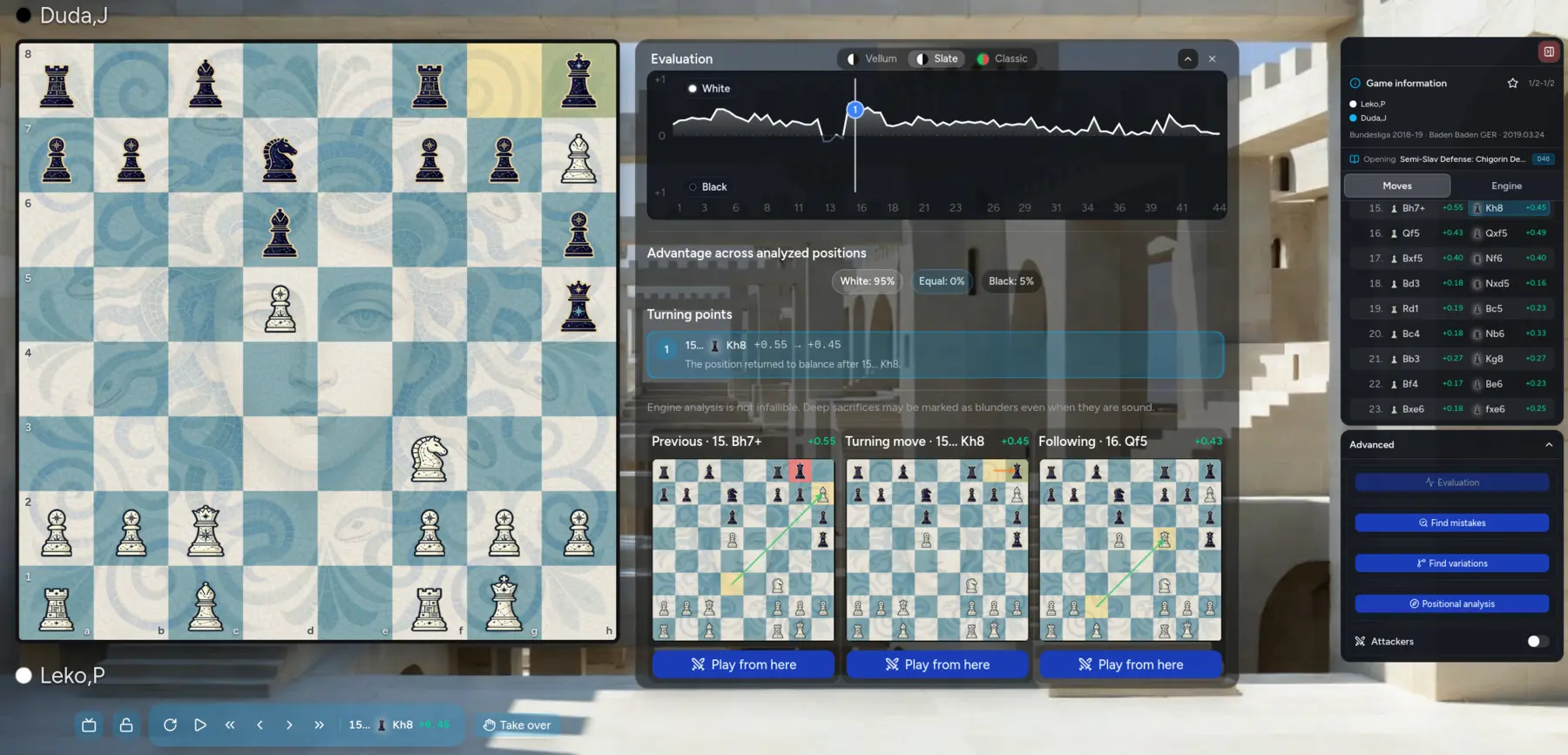Screen dimensions: 1568x755
Task: Click Play from here under Following 16. Qf5
Action: [x=1131, y=664]
